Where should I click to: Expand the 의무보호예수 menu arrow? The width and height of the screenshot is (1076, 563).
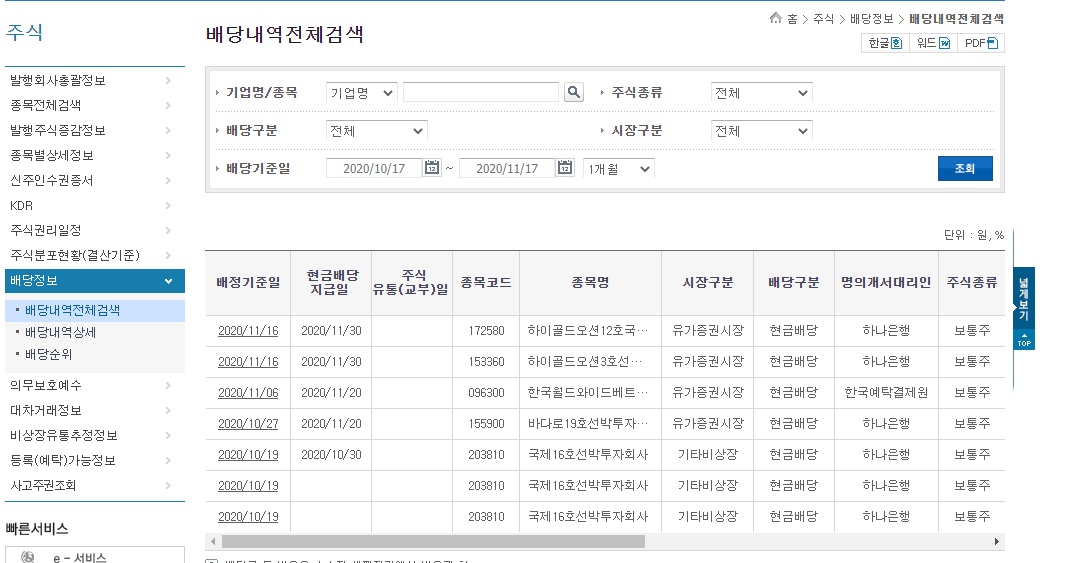168,385
